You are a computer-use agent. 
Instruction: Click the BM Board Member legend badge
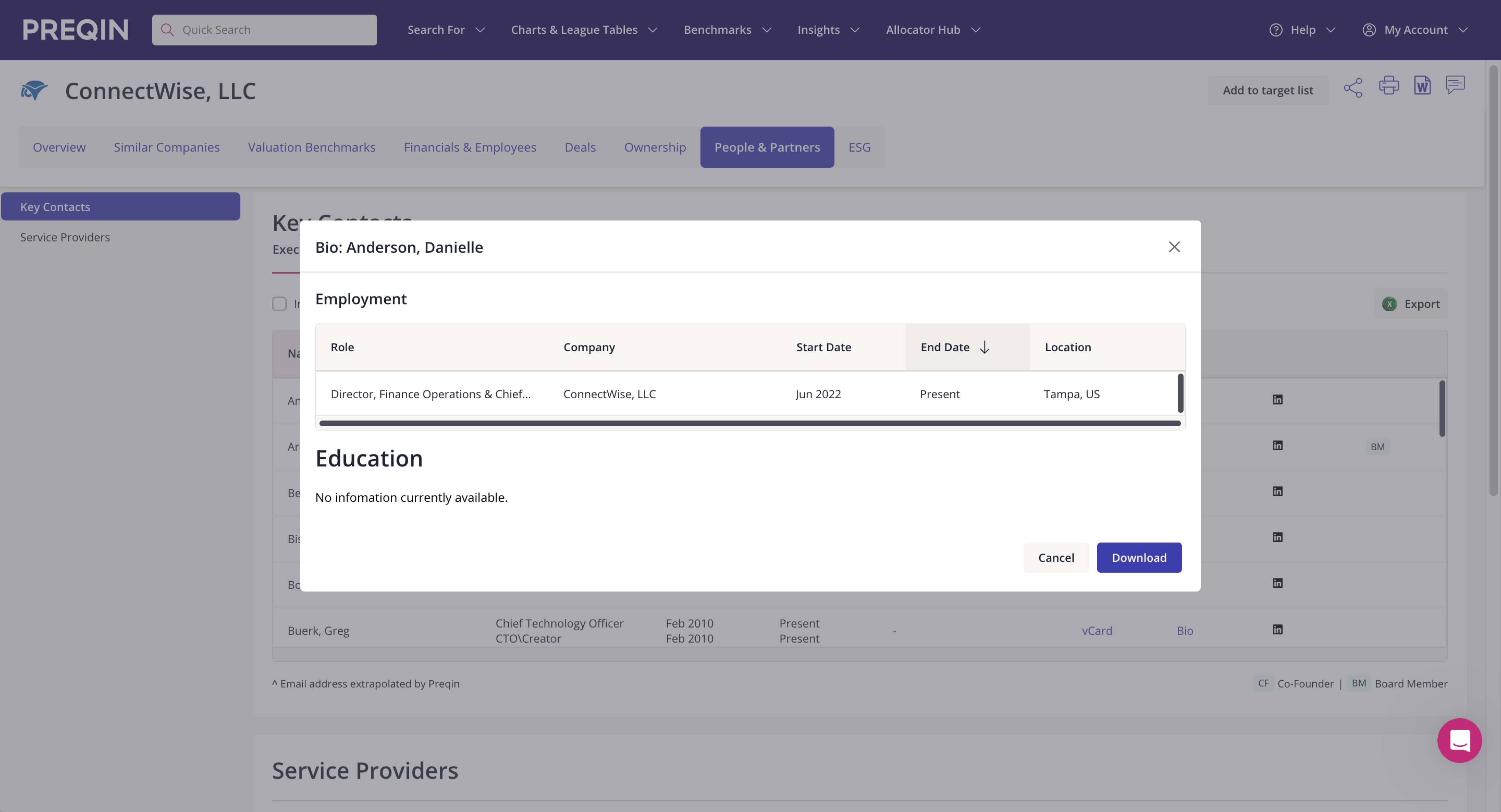1359,683
